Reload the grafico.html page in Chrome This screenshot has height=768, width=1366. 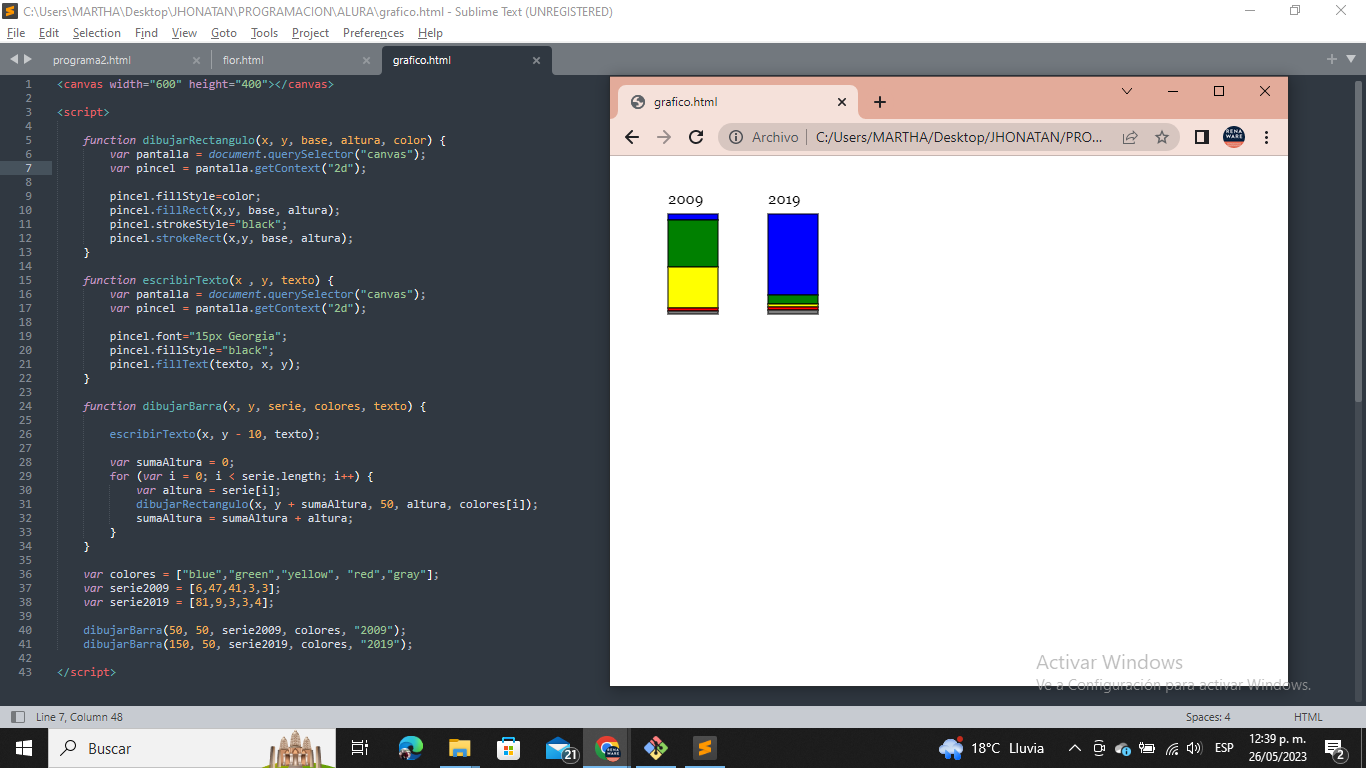(697, 137)
